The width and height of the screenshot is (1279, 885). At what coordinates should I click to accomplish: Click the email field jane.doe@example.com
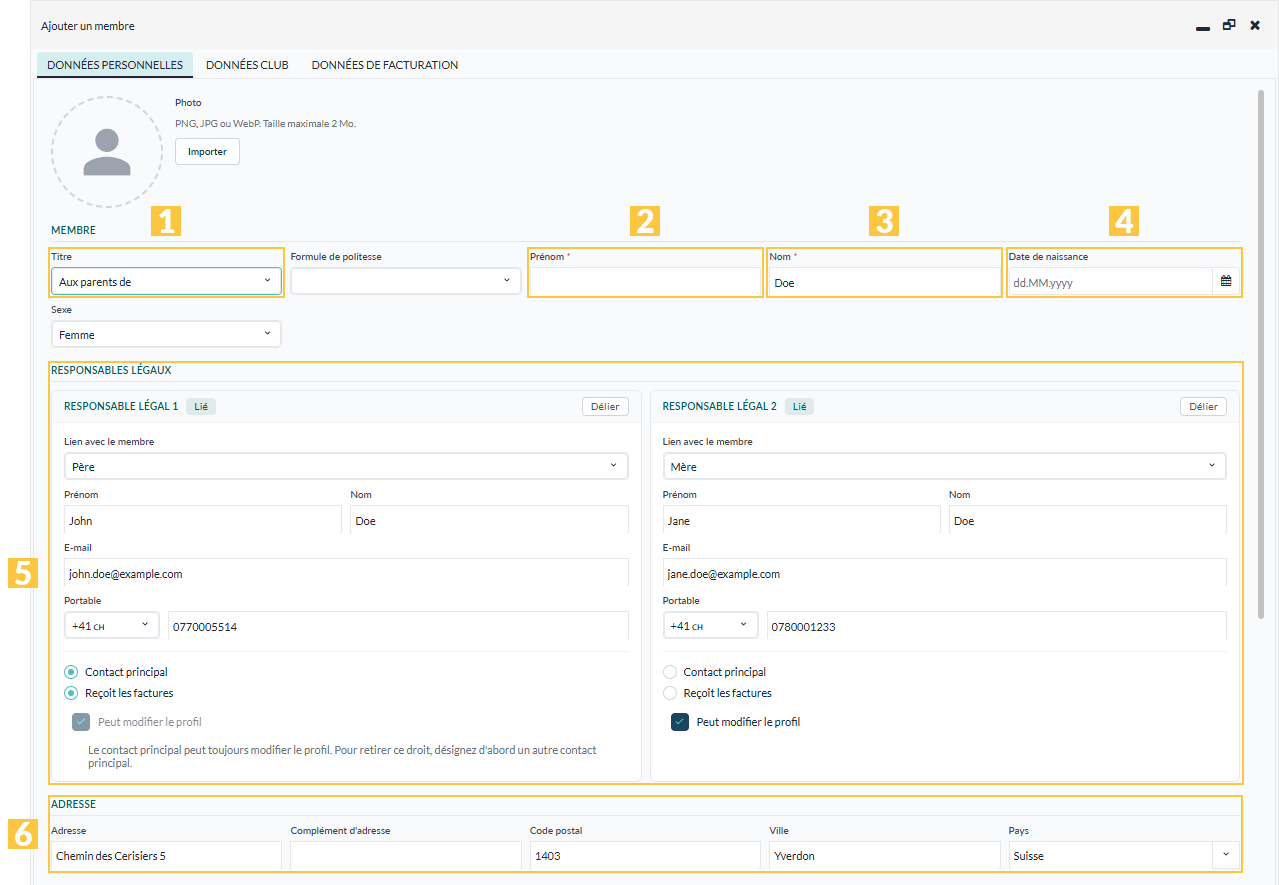(x=944, y=573)
